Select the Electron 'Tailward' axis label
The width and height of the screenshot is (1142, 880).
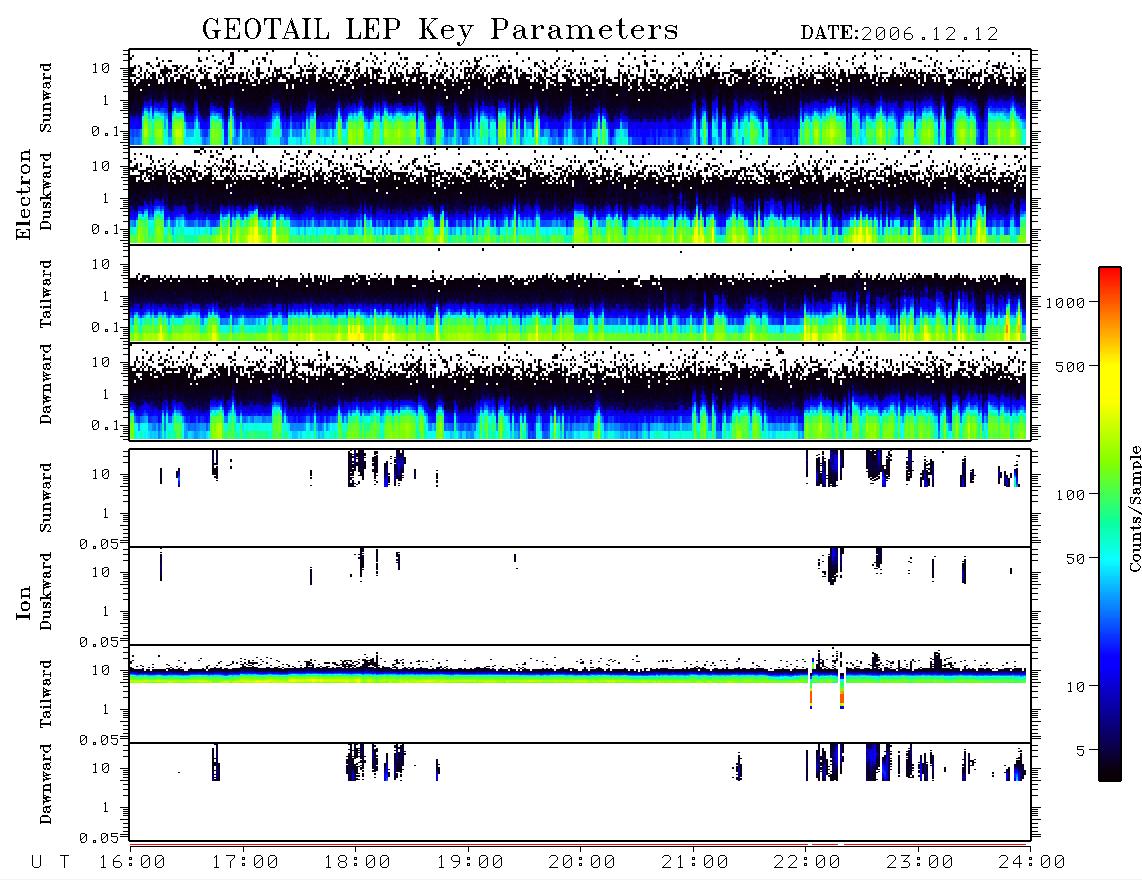click(x=46, y=293)
